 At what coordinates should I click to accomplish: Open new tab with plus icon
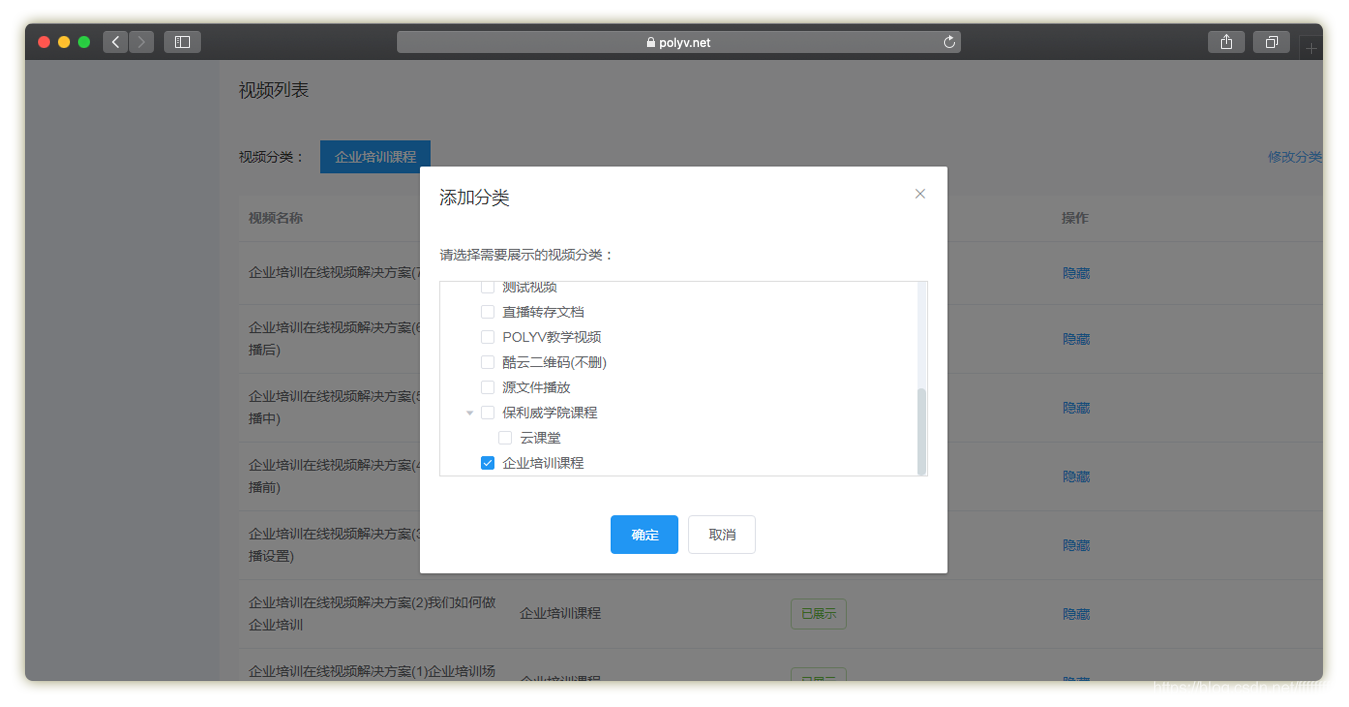pyautogui.click(x=1312, y=48)
